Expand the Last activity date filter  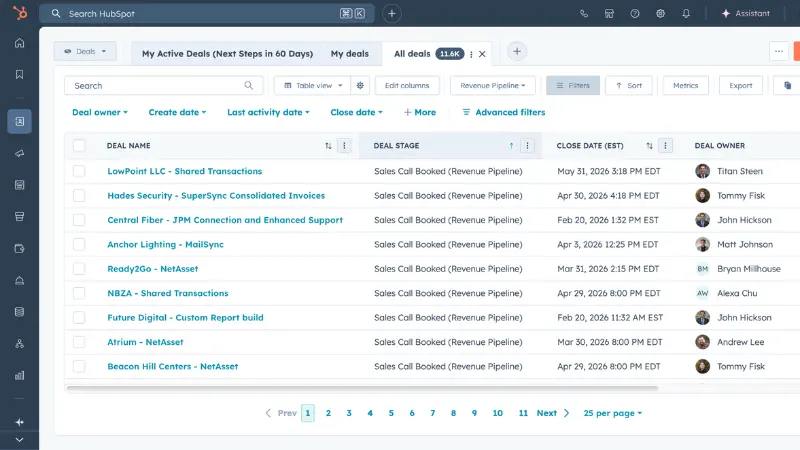[268, 112]
